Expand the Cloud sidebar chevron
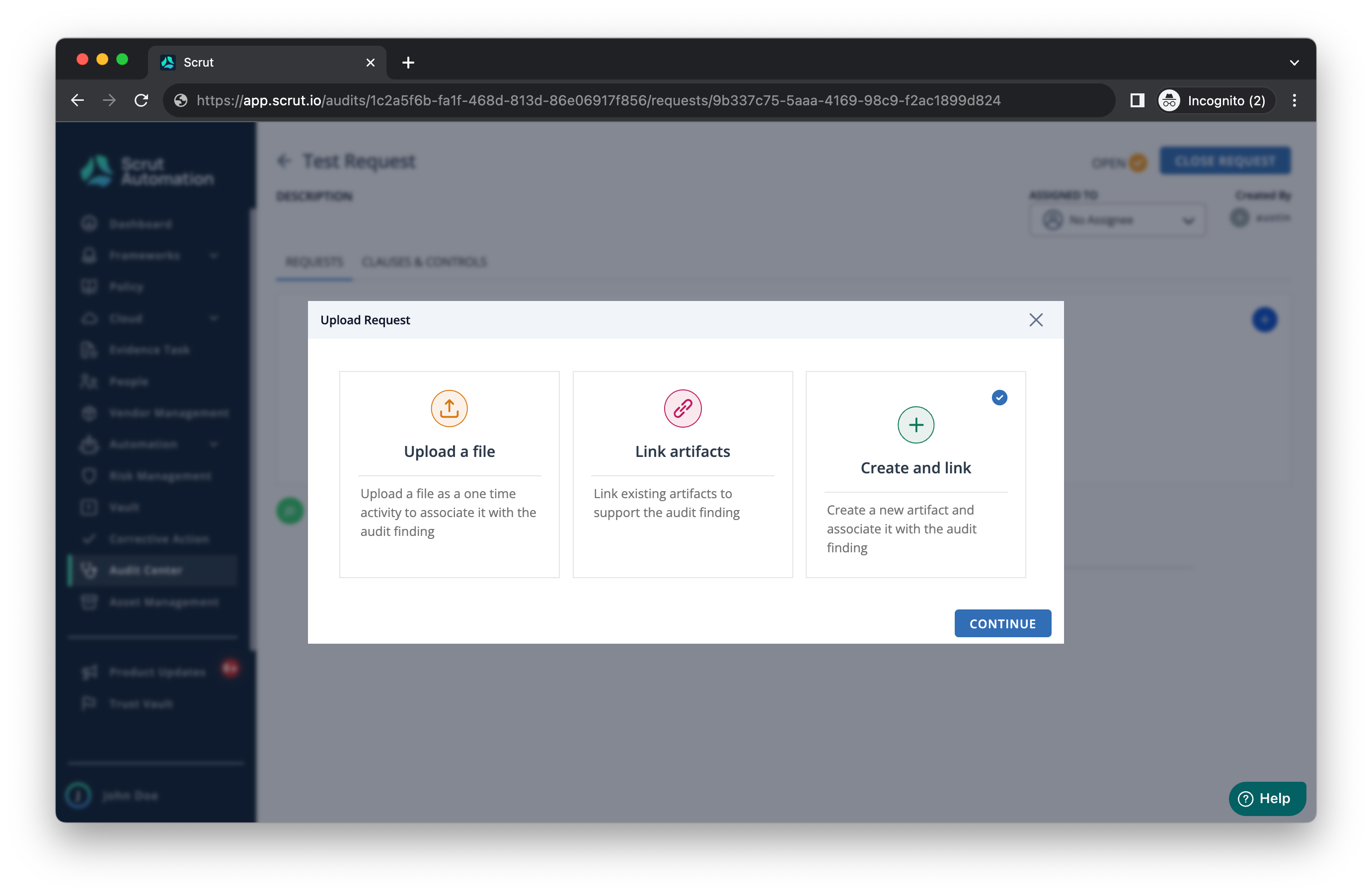The width and height of the screenshot is (1372, 896). click(214, 318)
